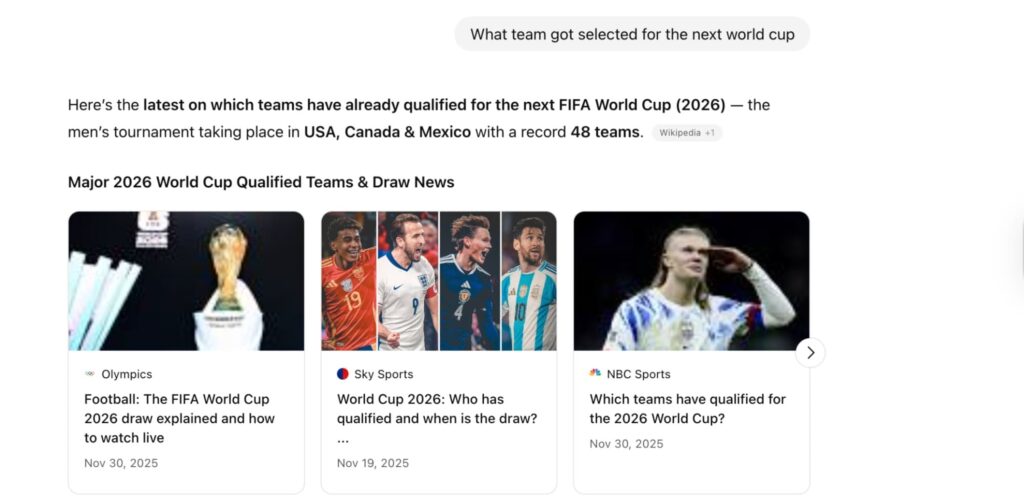Open the four-player collage thumbnail
Screen dimensions: 1024x500
(x=438, y=280)
